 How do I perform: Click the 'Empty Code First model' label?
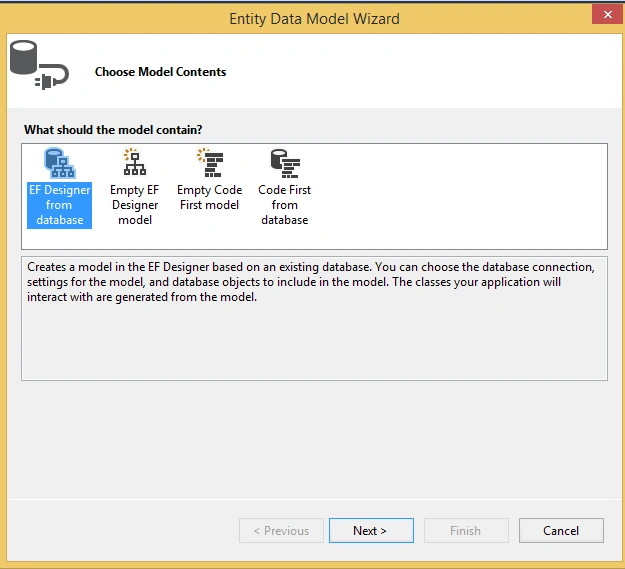[210, 197]
